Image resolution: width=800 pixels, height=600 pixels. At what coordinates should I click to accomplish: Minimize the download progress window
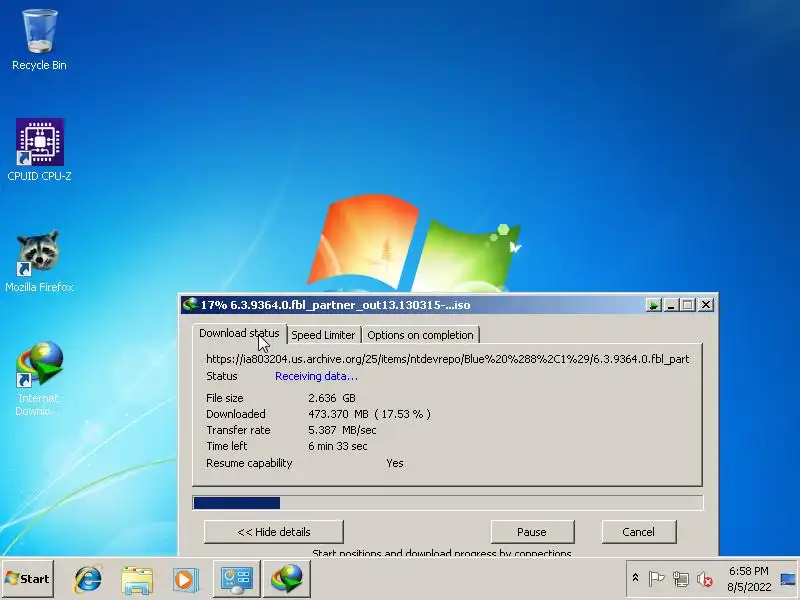(670, 305)
